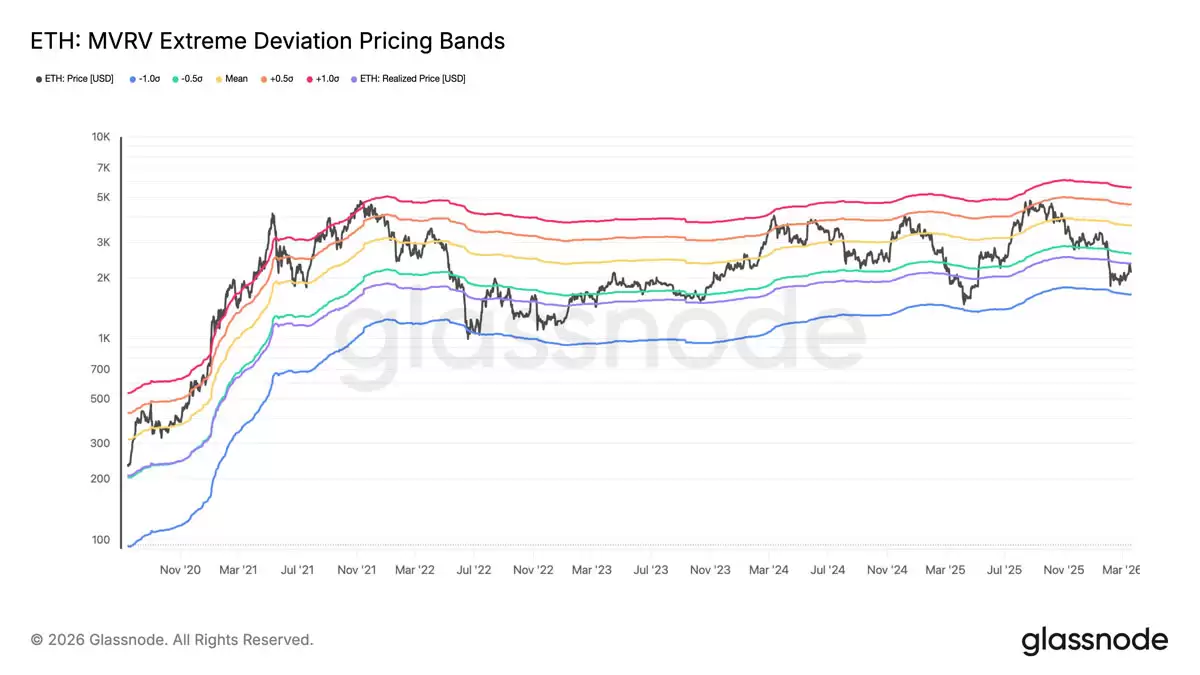Click the black ETH Price legend dot
This screenshot has width=1200, height=675.
38,79
